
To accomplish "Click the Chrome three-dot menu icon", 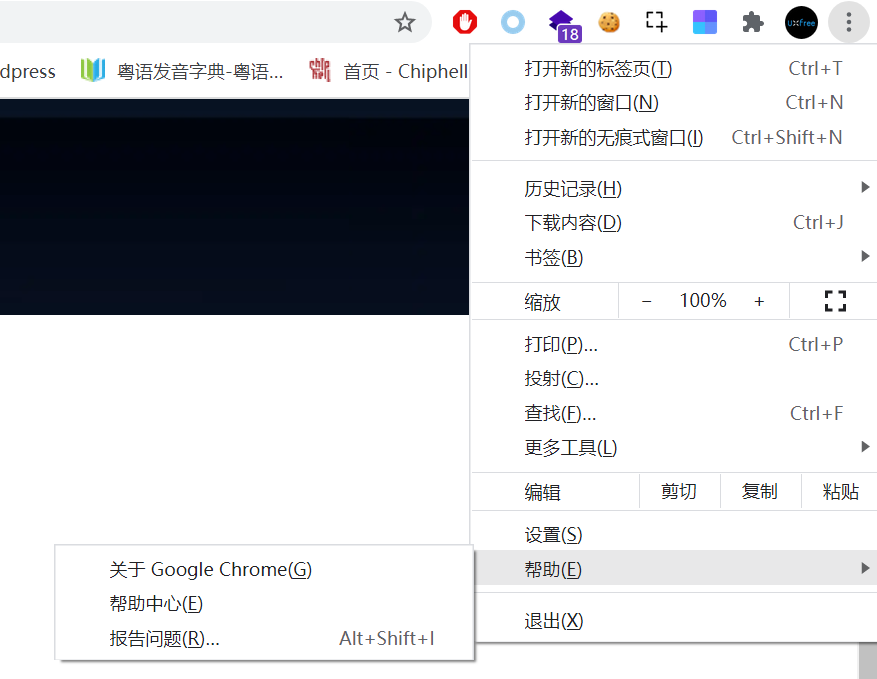I will [x=848, y=21].
